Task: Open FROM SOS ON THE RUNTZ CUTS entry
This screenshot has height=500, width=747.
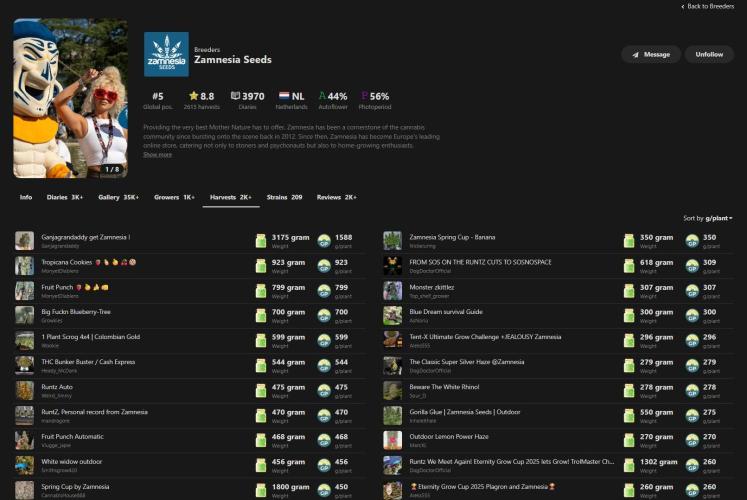Action: point(480,262)
